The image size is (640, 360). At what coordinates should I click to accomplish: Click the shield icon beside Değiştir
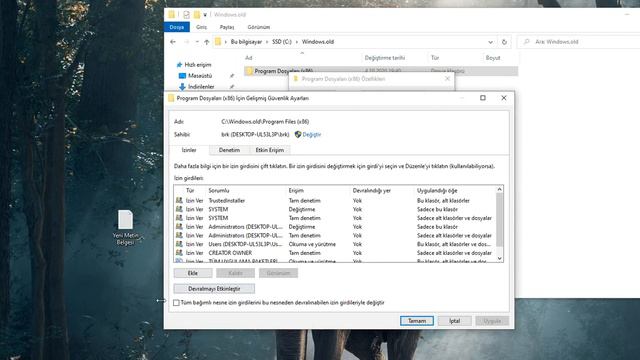click(298, 134)
